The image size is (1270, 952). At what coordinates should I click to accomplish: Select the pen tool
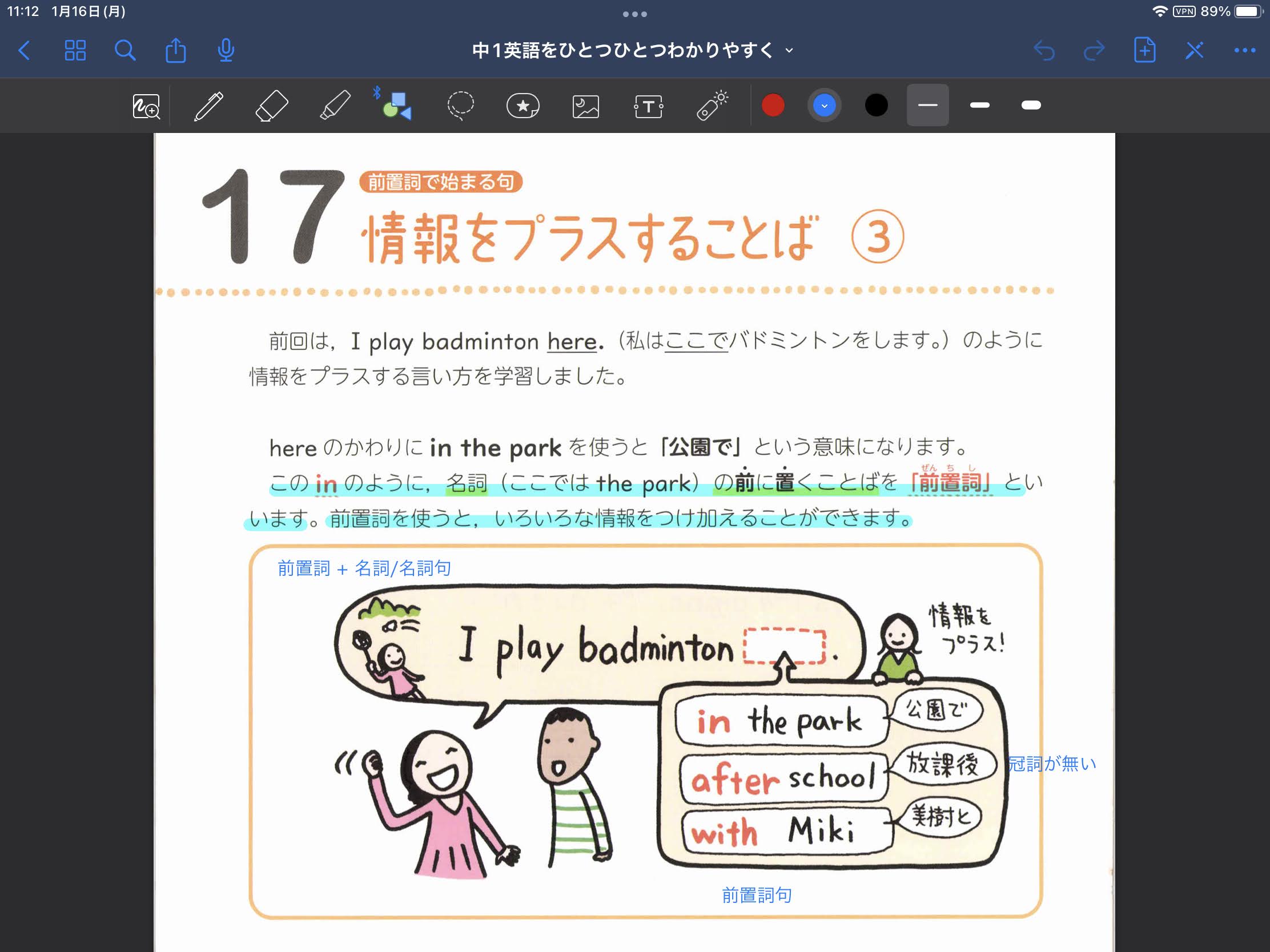pos(208,105)
